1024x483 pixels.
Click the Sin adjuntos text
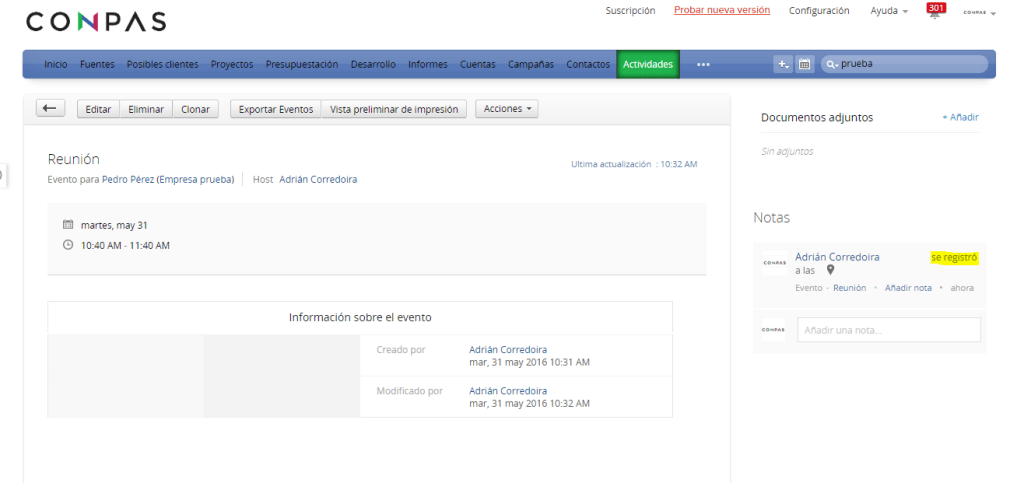coord(787,151)
